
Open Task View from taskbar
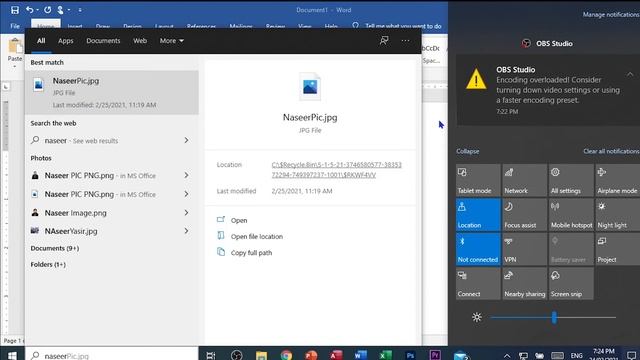click(211, 355)
